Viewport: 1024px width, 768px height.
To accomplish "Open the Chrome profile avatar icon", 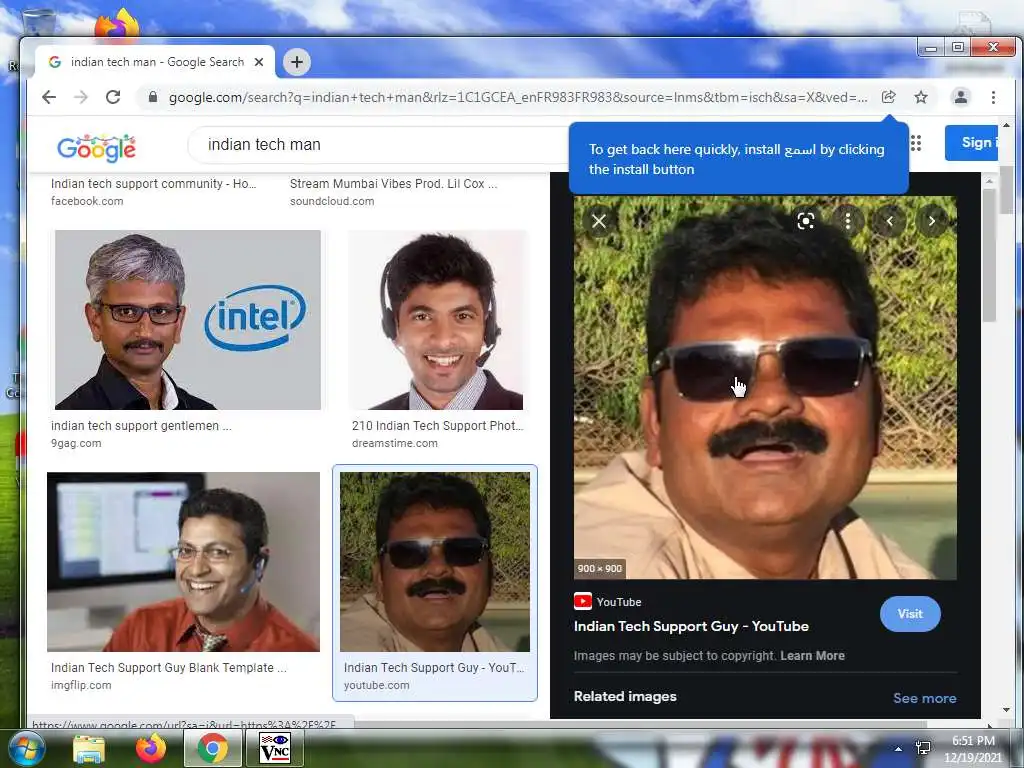I will coord(961,97).
